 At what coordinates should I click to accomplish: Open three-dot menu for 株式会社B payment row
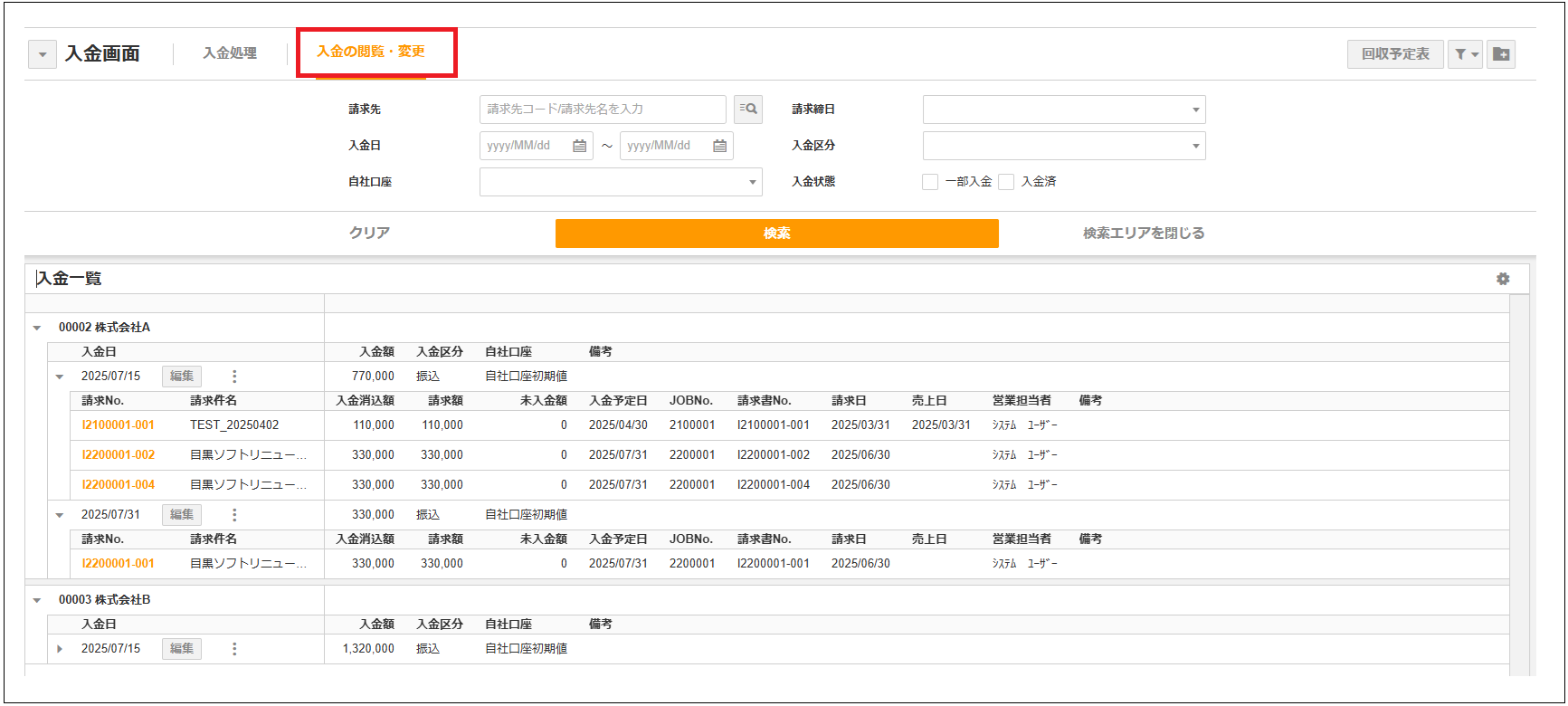click(234, 649)
